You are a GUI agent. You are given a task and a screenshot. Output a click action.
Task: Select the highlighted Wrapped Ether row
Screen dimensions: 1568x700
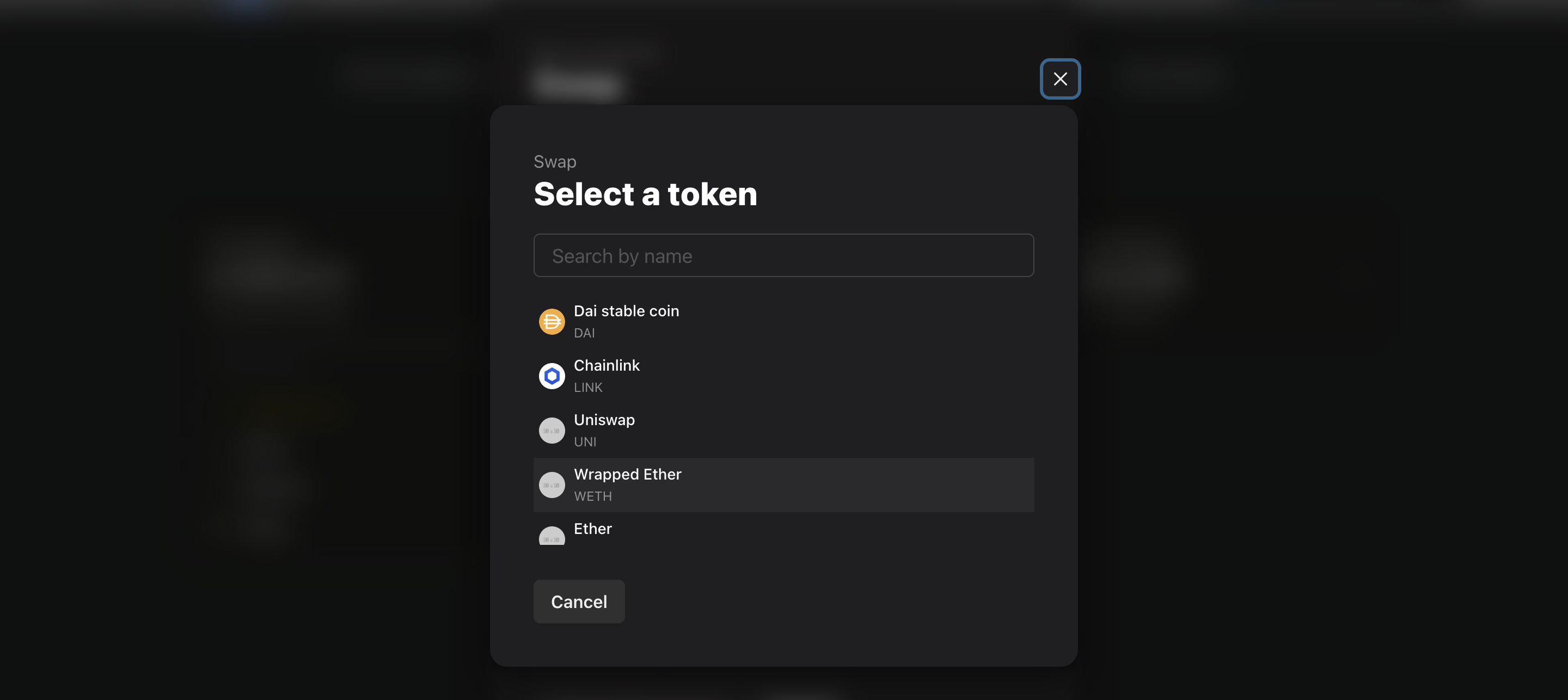point(783,485)
